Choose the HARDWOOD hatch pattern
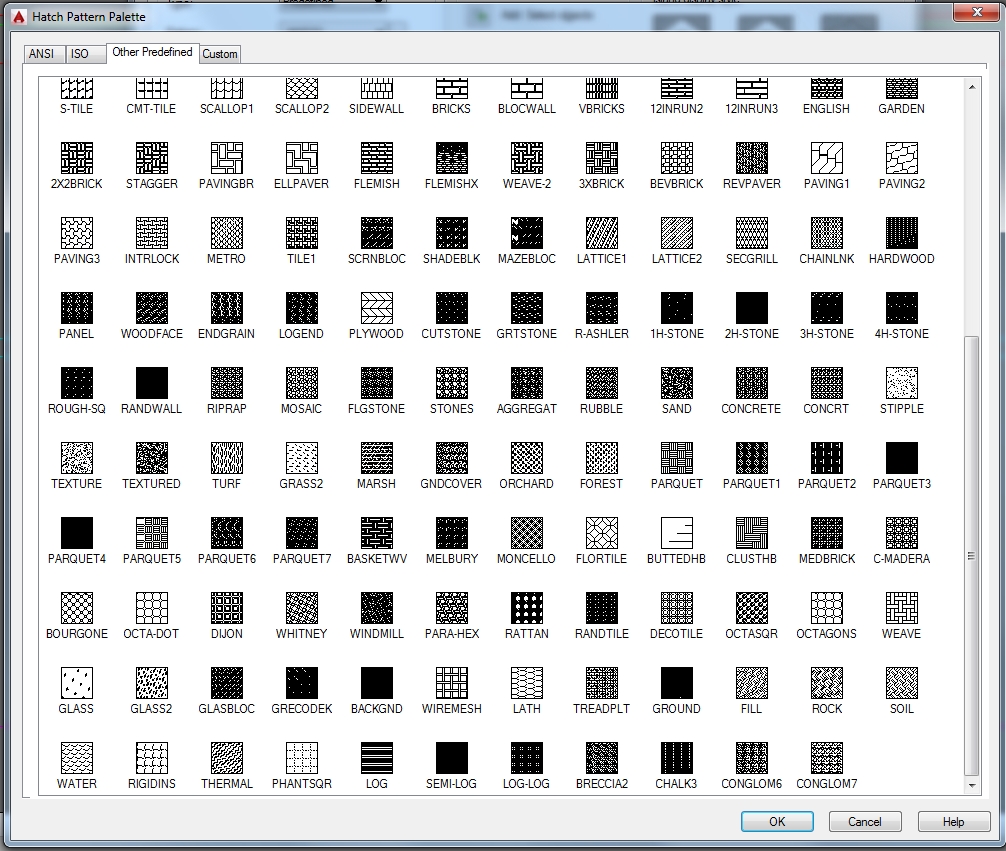This screenshot has width=1006, height=851. coord(901,233)
